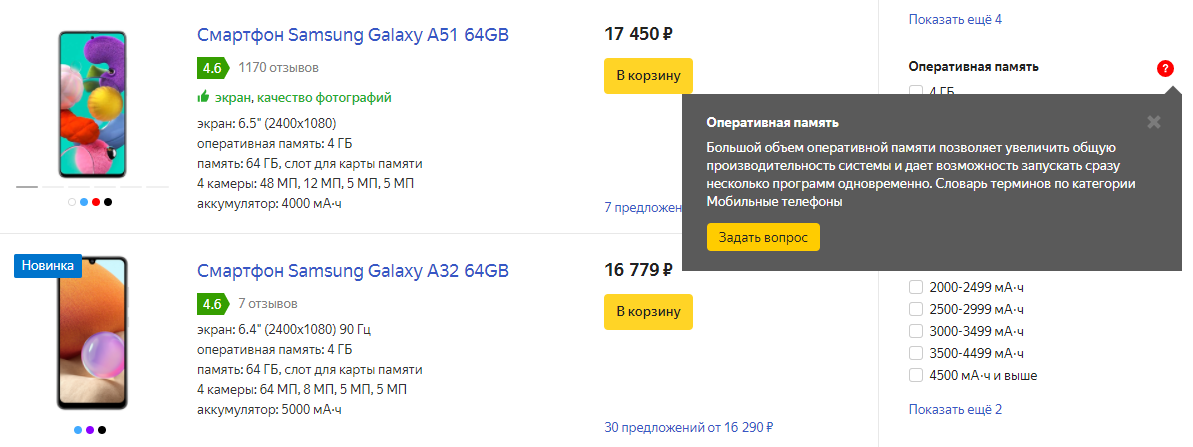Screen dimensions: 1193x447
Task: Check the 2000-2499 мА·ч battery filter
Action: 915,287
